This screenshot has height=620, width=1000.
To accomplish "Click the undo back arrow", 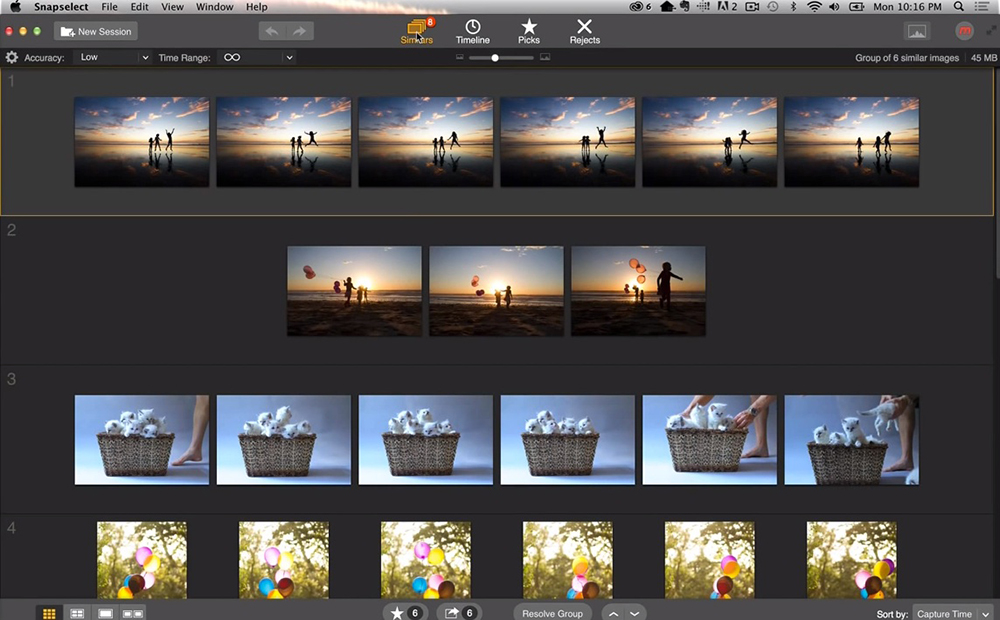I will [x=271, y=31].
